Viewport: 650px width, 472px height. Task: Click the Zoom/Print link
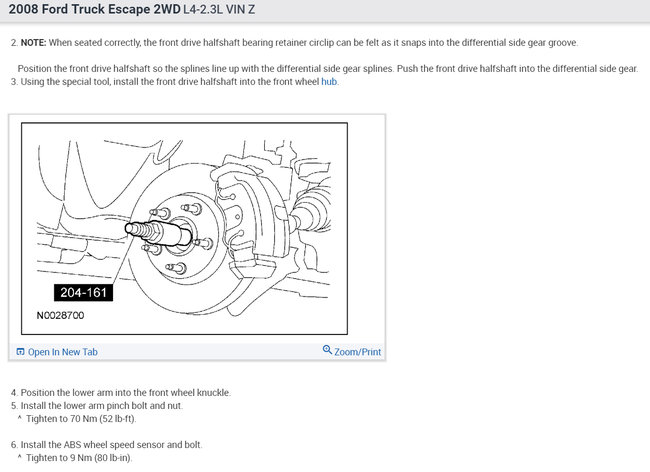357,352
